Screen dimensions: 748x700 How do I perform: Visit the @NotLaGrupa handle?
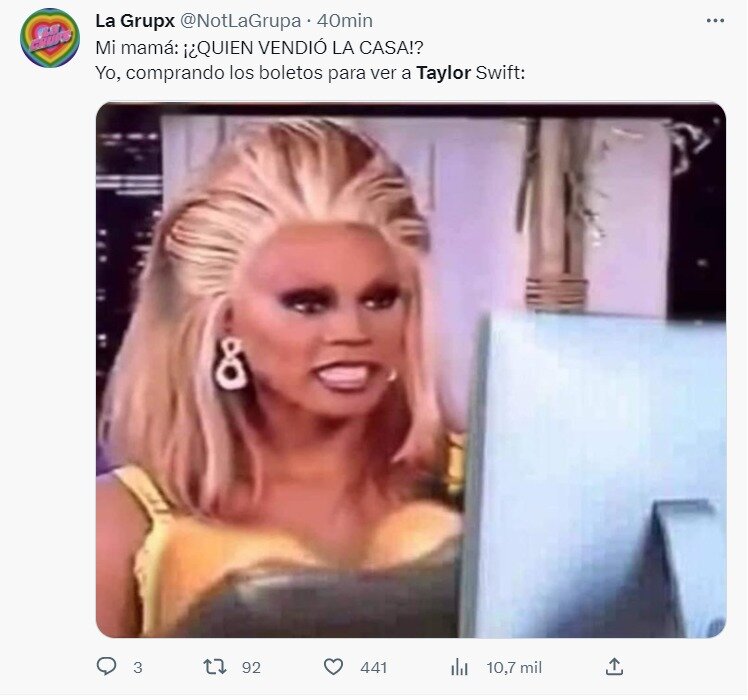[x=240, y=21]
